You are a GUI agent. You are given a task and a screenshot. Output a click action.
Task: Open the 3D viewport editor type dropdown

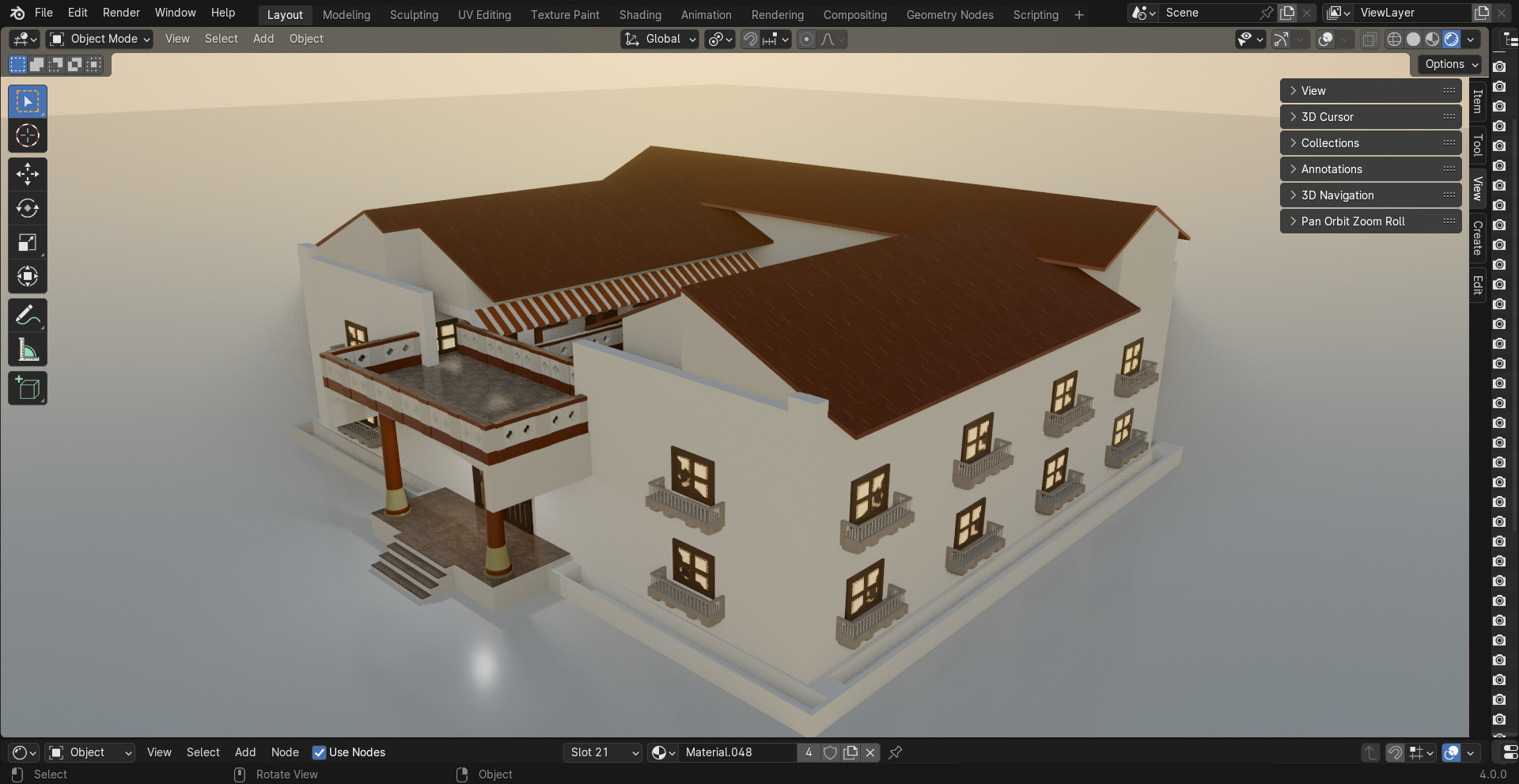coord(25,39)
